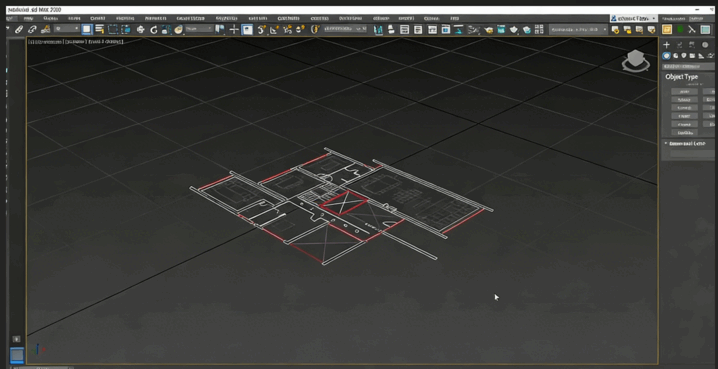Toggle Window/Crossing selection mode
Image resolution: width=718 pixels, height=369 pixels.
click(x=125, y=30)
